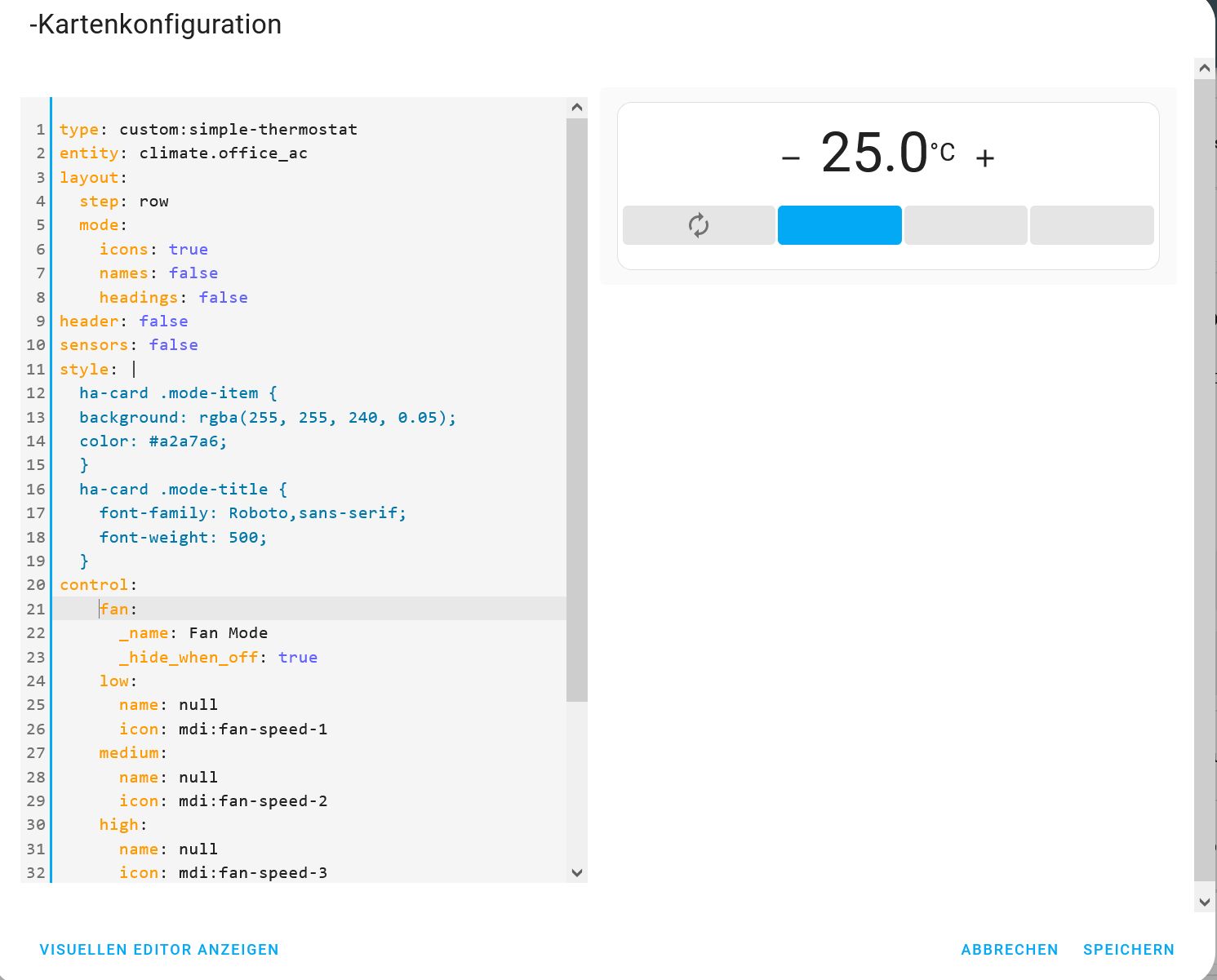Screen dimensions: 1217x980
Task: Open the visual editor via VISUELLEN EDITOR ANZEIGEN
Action: pyautogui.click(x=159, y=949)
